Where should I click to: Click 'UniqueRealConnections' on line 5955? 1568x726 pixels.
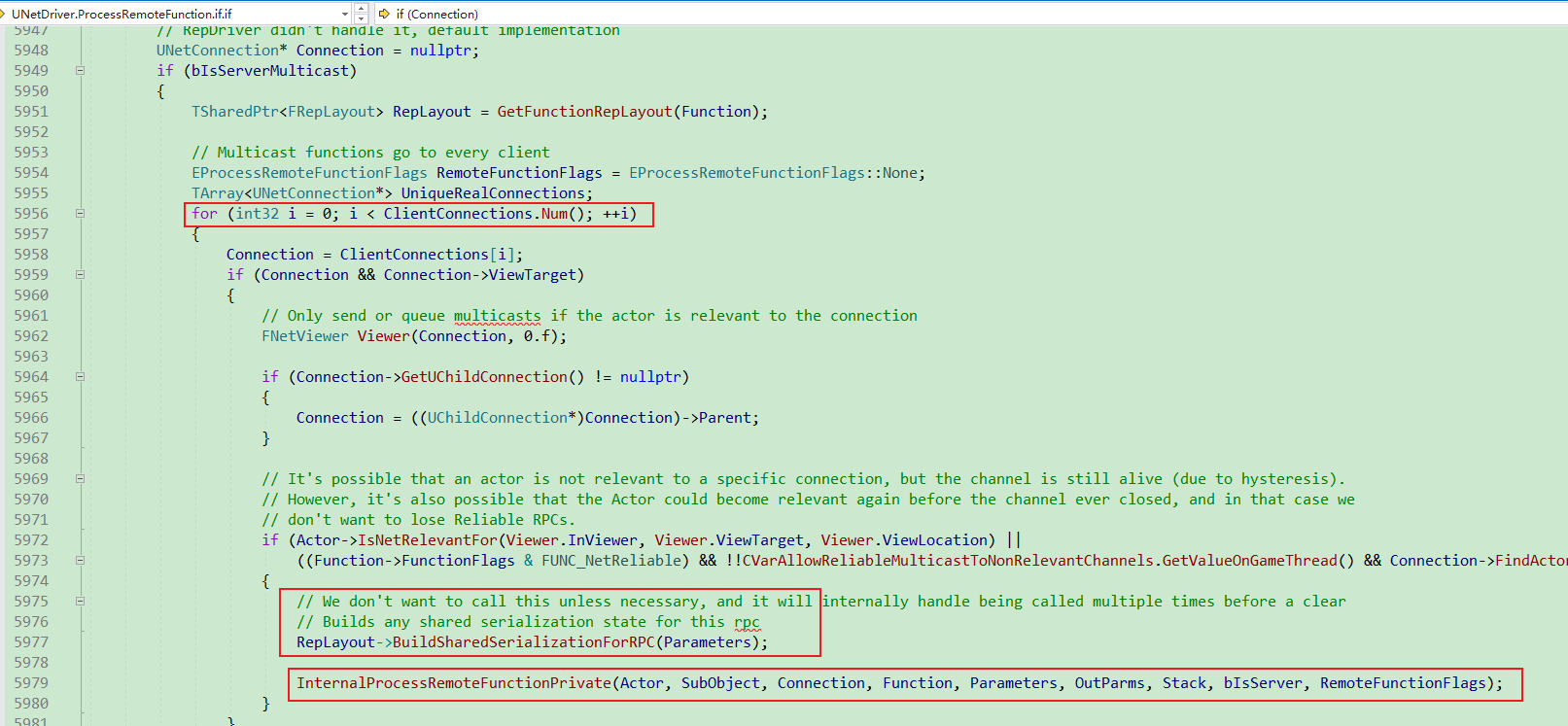coord(493,193)
